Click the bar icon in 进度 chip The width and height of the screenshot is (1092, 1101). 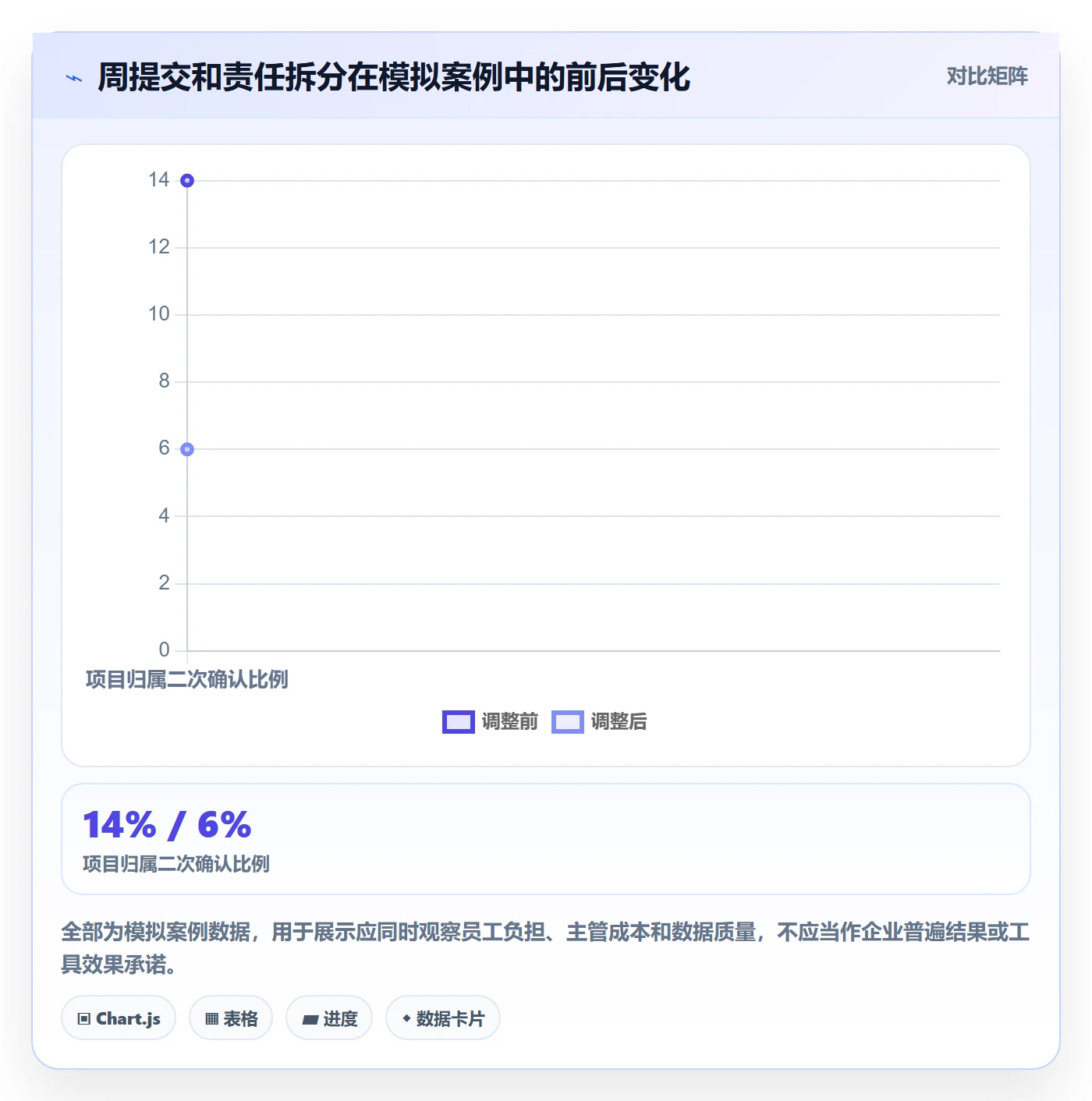(x=310, y=1019)
